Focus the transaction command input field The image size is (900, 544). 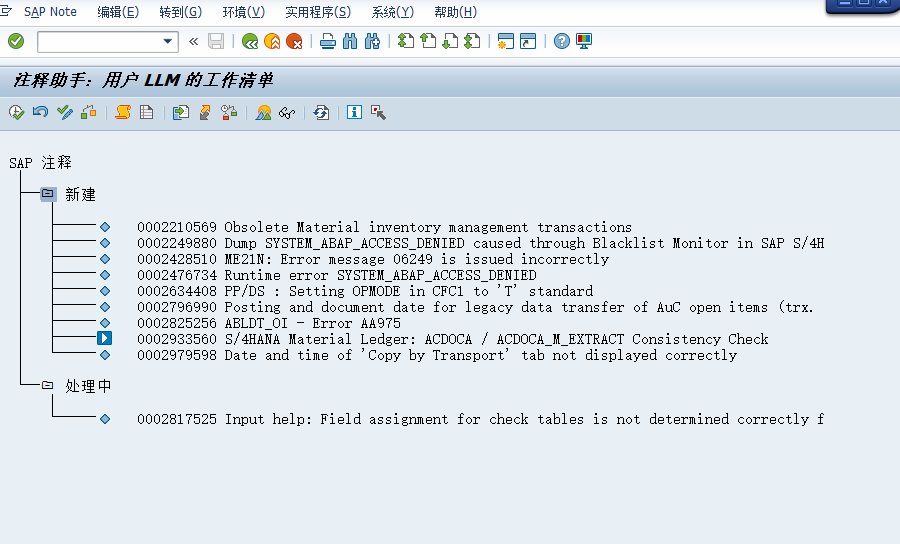100,41
